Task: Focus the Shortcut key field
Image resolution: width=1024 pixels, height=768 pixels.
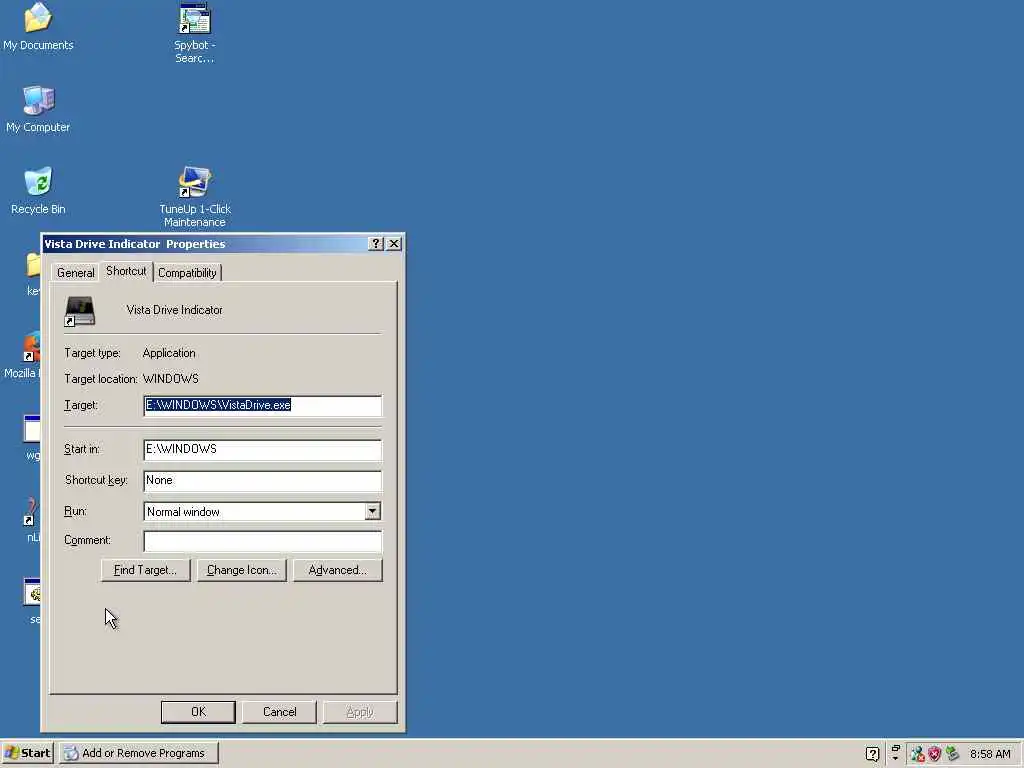Action: coord(263,481)
